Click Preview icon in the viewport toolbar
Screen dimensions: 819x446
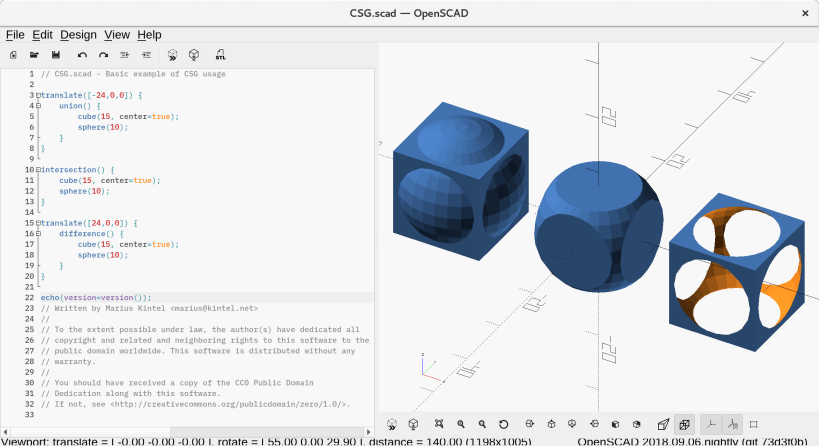click(392, 424)
